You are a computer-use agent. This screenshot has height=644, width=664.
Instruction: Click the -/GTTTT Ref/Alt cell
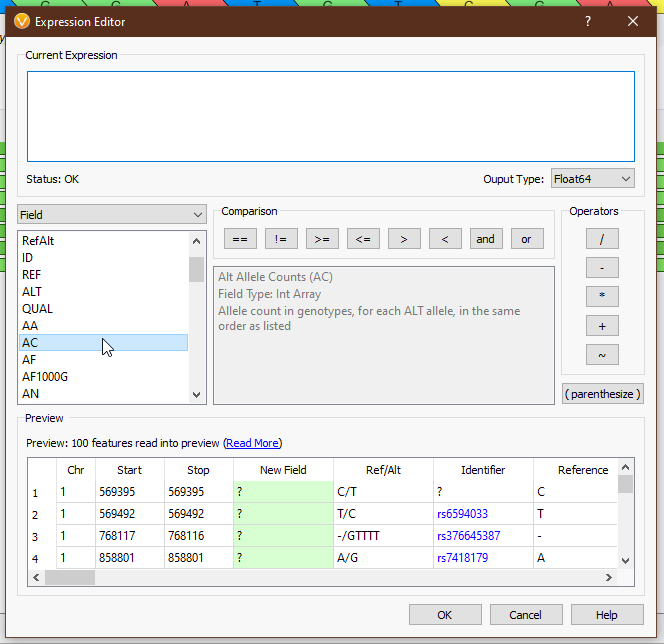(x=383, y=536)
